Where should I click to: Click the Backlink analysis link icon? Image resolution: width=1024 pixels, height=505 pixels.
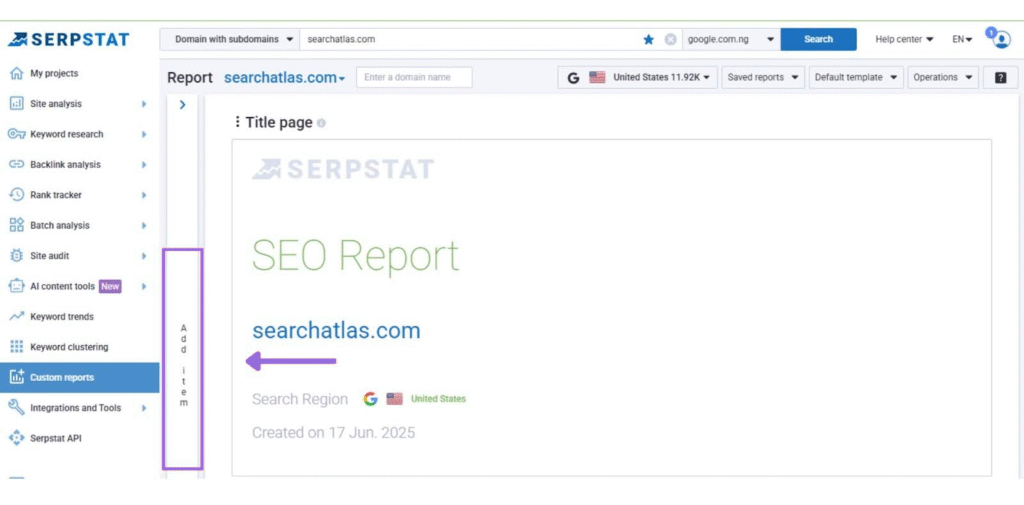[16, 165]
